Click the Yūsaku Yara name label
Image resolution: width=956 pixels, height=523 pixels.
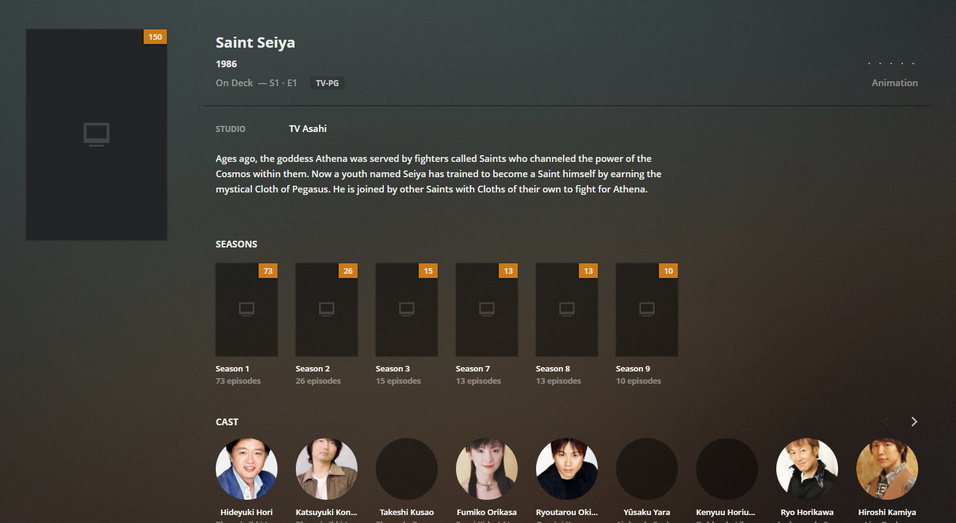pos(647,513)
